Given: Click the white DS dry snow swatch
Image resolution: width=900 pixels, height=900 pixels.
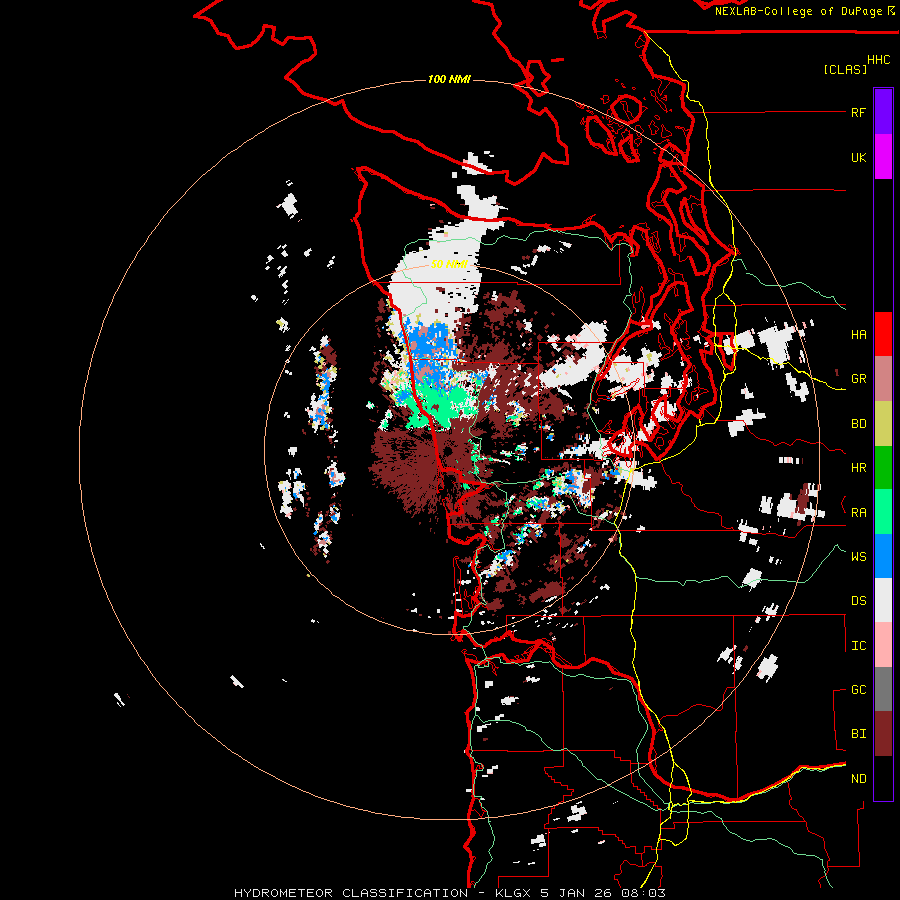Looking at the screenshot, I should pyautogui.click(x=883, y=600).
